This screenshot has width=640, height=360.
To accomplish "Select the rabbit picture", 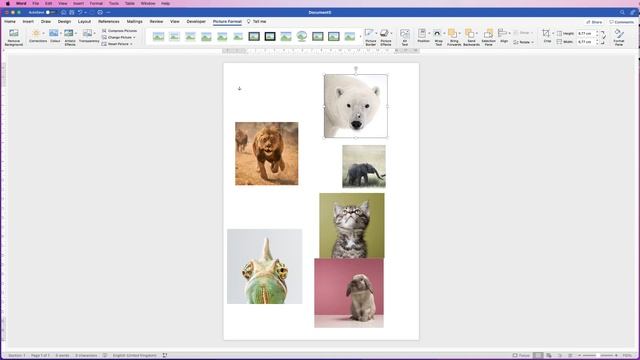I will point(349,293).
